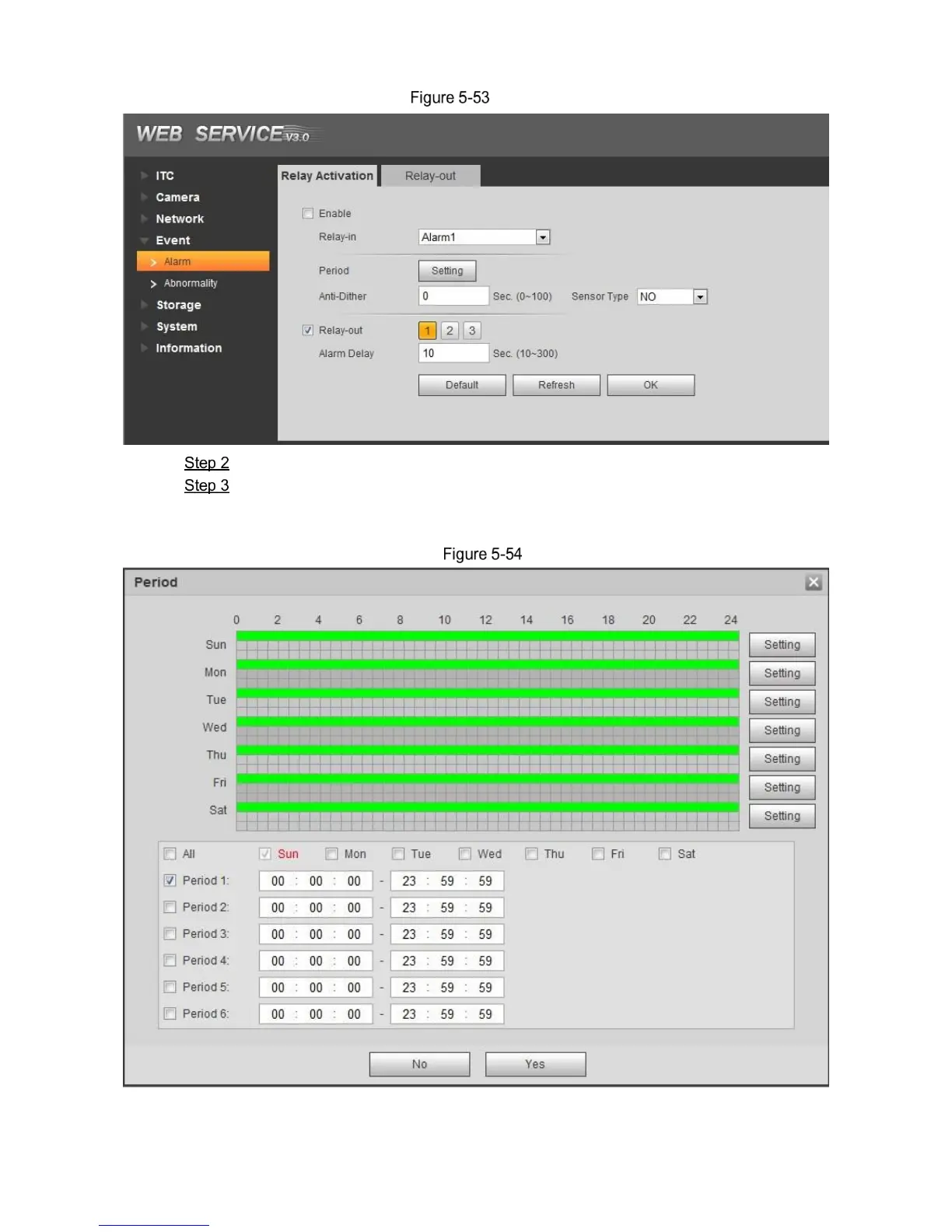Focus the Alarm Delay input field
The image size is (952, 1232).
453,353
